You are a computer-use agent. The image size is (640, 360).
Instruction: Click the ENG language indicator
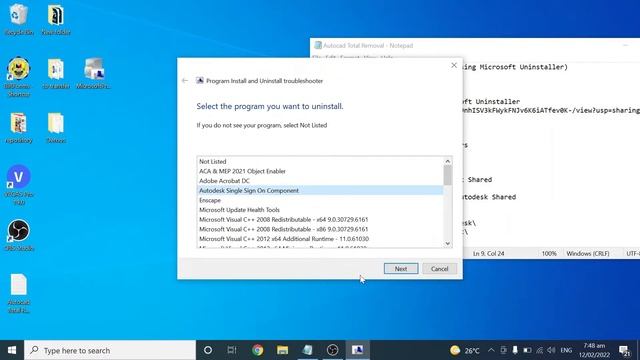point(566,350)
